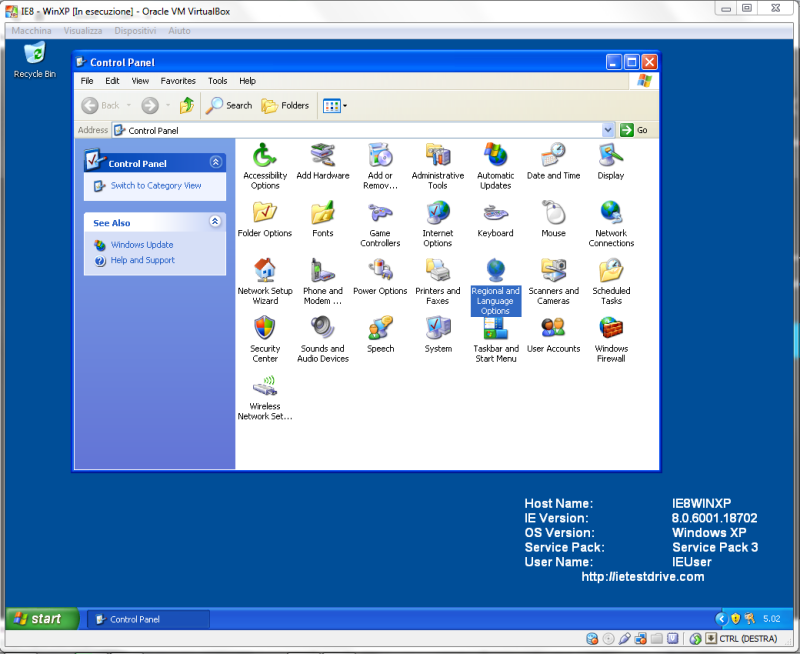Screen dimensions: 800x654
Task: Click the Start button
Action: click(43, 619)
